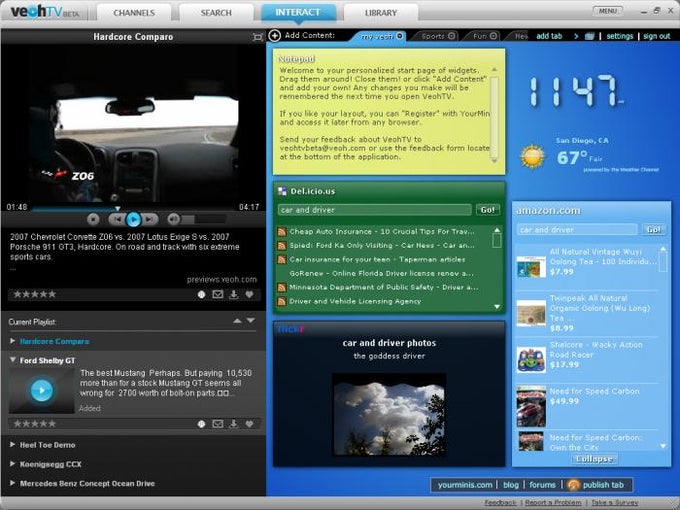Play the Ford Shelby GT thumbnail
This screenshot has height=510, width=680.
(42, 390)
